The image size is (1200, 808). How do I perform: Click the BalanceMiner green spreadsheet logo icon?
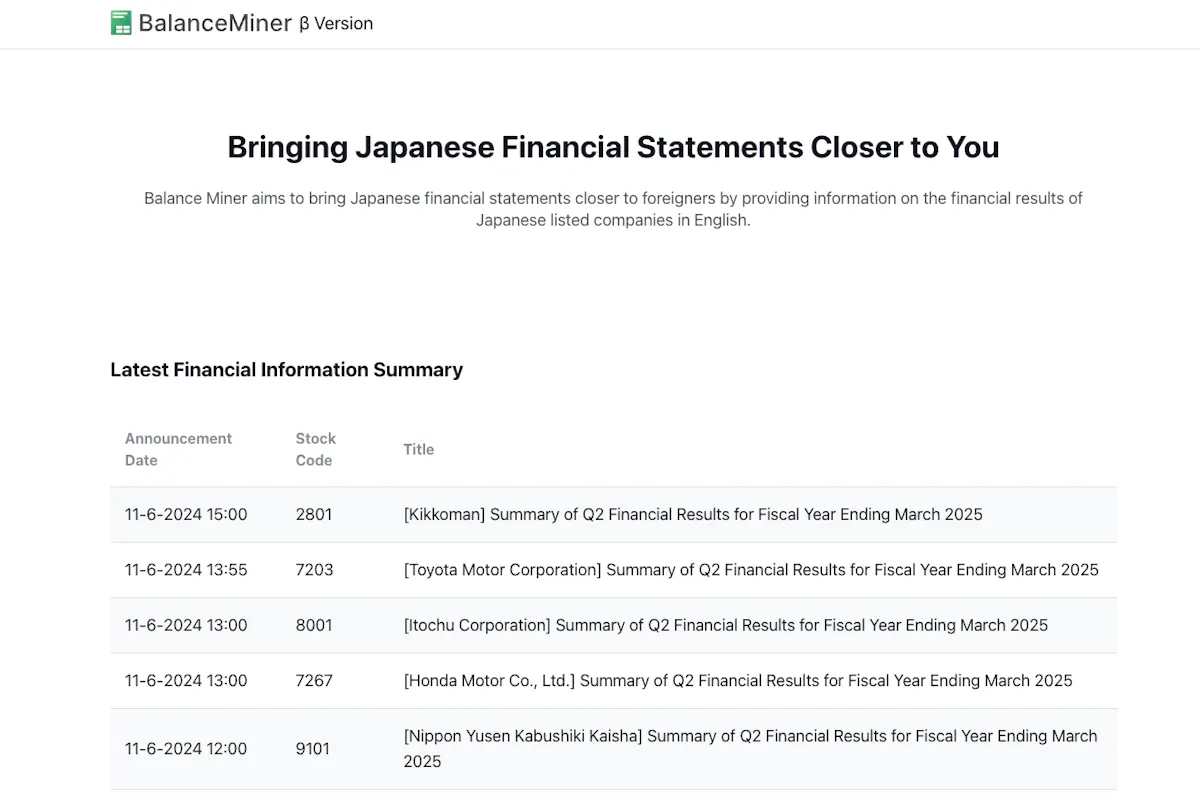coord(121,23)
